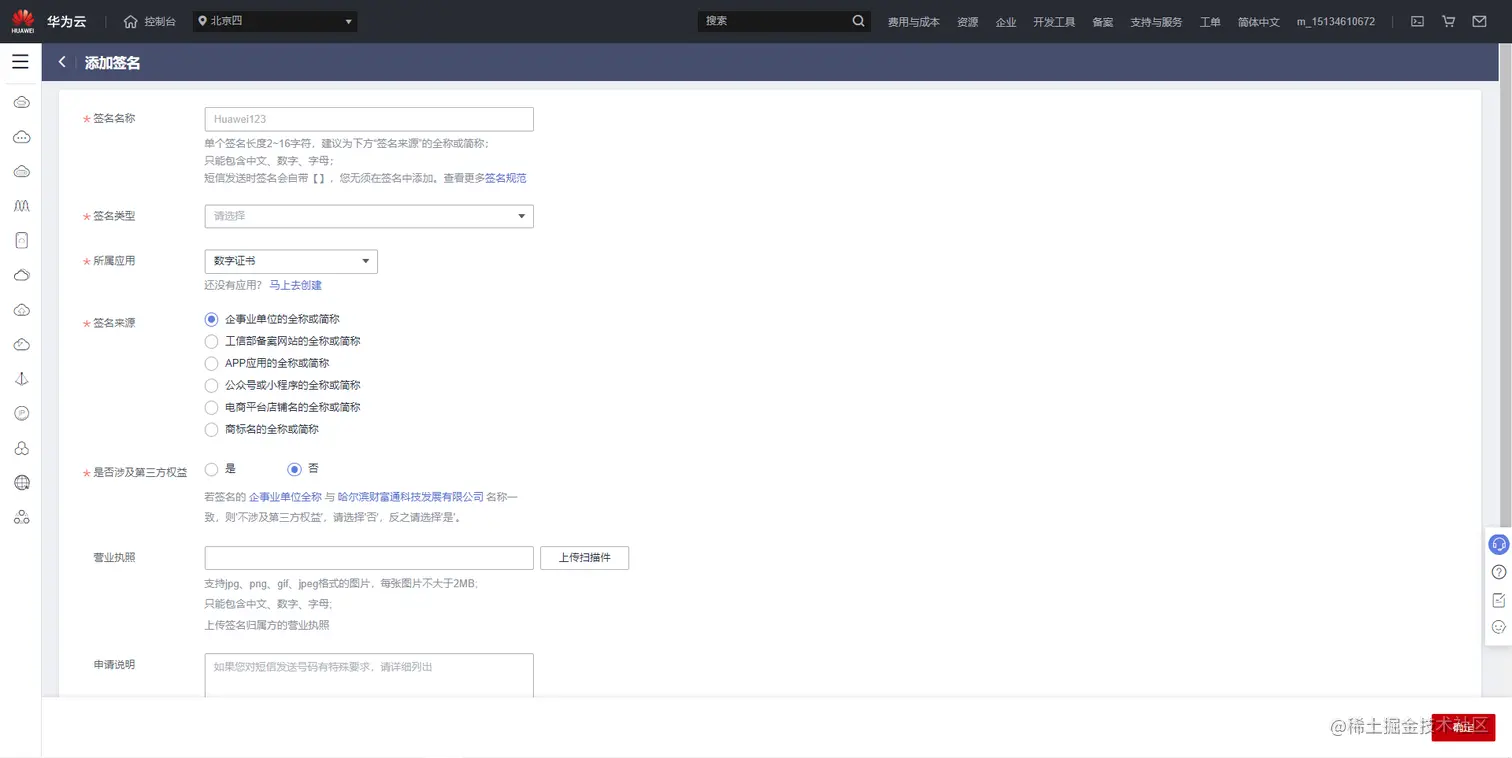Click the question mark help icon
Screen dimensions: 1512x758
click(x=1498, y=572)
